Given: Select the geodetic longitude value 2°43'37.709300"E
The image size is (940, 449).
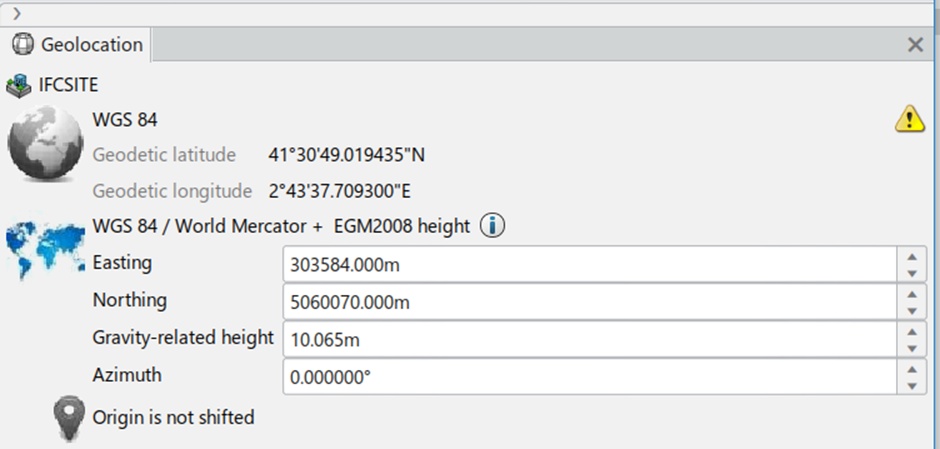Looking at the screenshot, I should pyautogui.click(x=340, y=191).
